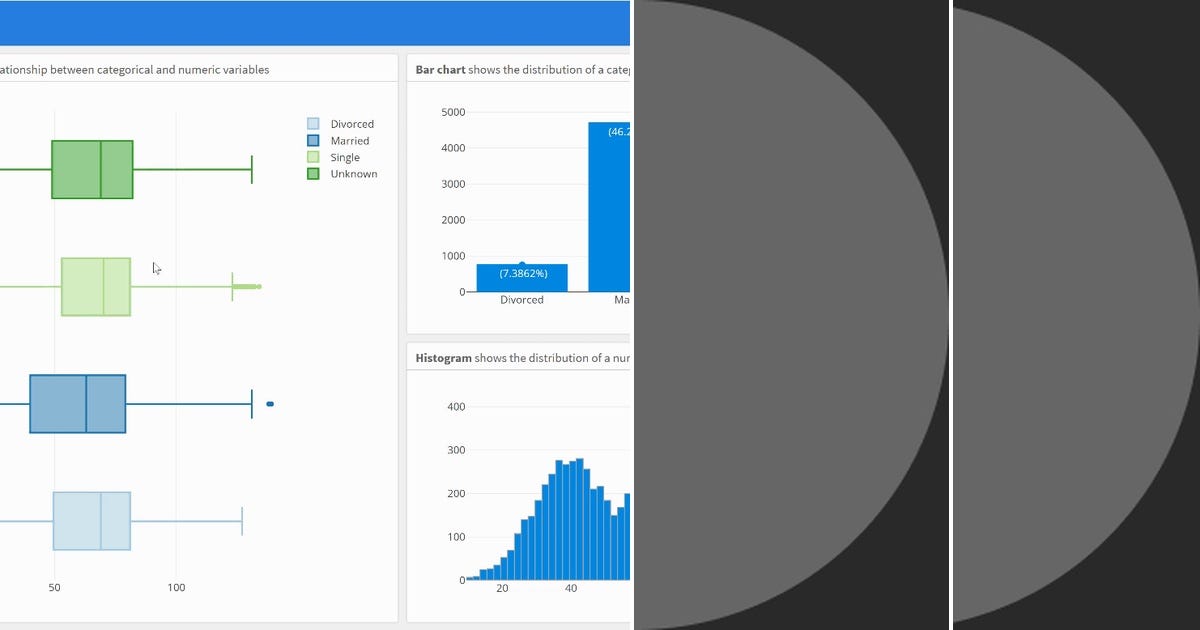This screenshot has width=1200, height=630.
Task: Click the green Unknown color swatch
Action: pos(313,173)
